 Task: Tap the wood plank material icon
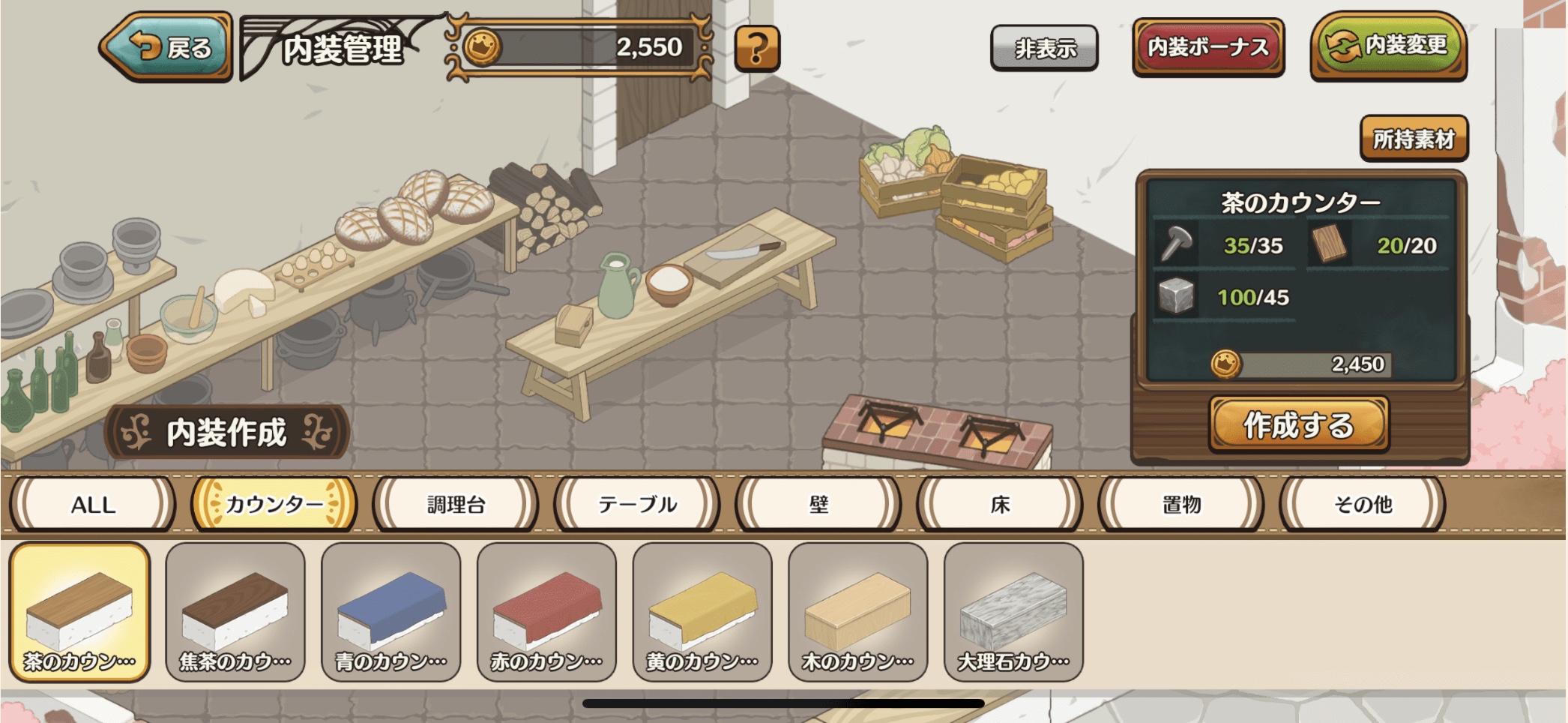coord(1329,244)
